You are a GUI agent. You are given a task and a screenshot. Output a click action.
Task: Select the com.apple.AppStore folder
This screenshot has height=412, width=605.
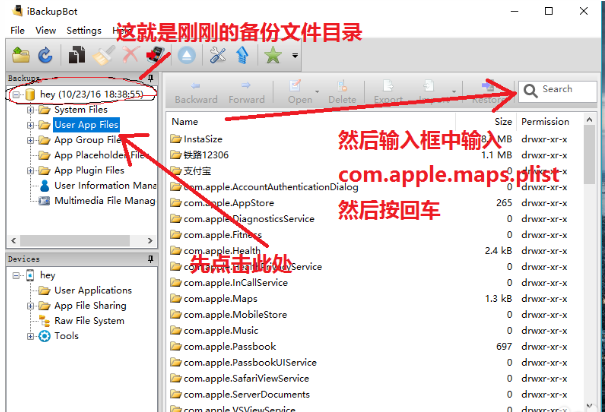(x=228, y=203)
